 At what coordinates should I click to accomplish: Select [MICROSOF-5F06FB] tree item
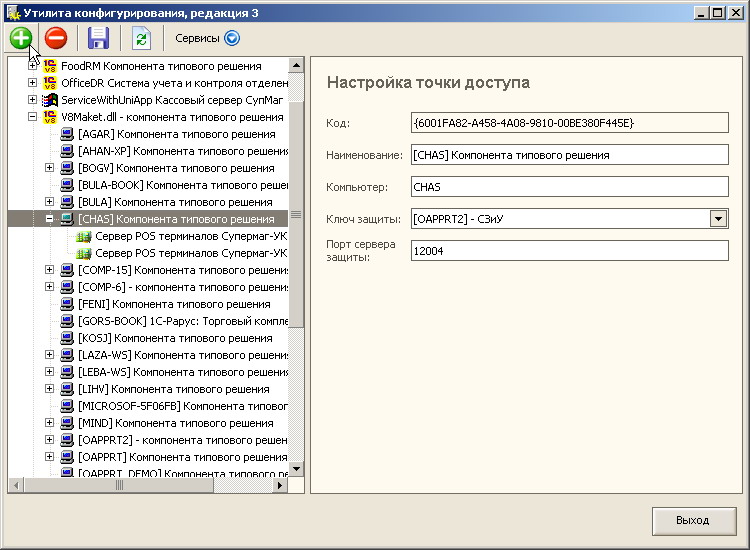point(182,406)
